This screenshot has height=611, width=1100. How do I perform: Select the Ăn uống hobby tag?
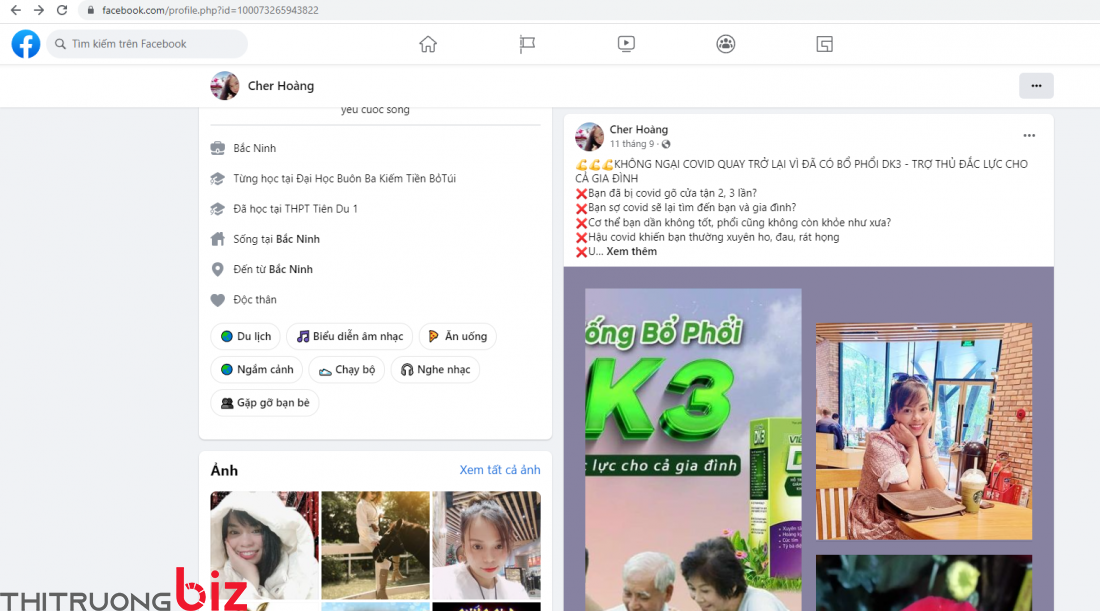[x=457, y=337]
